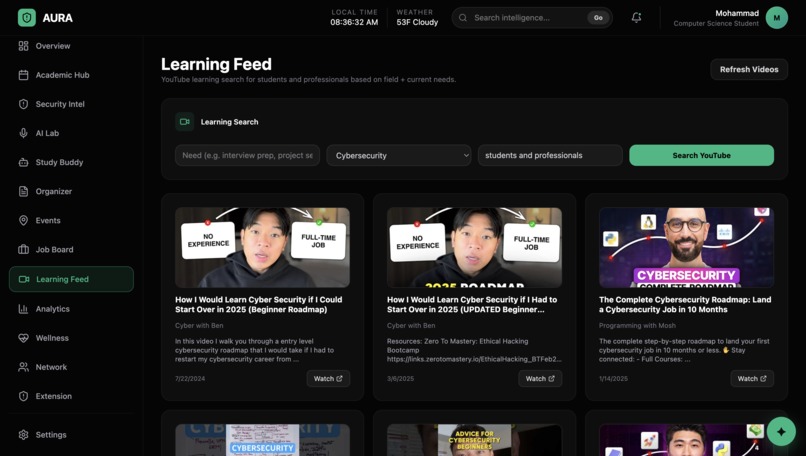This screenshot has height=456, width=806.
Task: Watch the 7/22/2024 Cyber with Ben video
Action: (x=328, y=378)
